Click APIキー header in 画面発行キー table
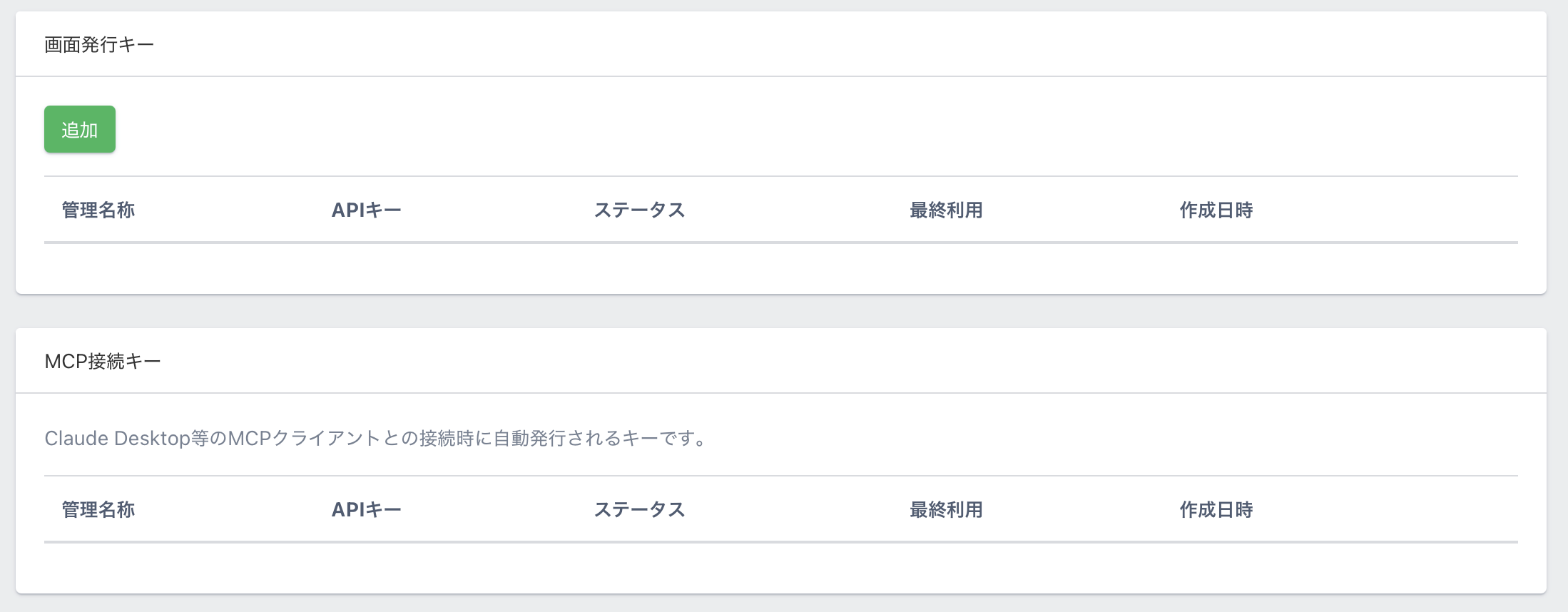Screen dimensions: 1568x612 [x=366, y=210]
